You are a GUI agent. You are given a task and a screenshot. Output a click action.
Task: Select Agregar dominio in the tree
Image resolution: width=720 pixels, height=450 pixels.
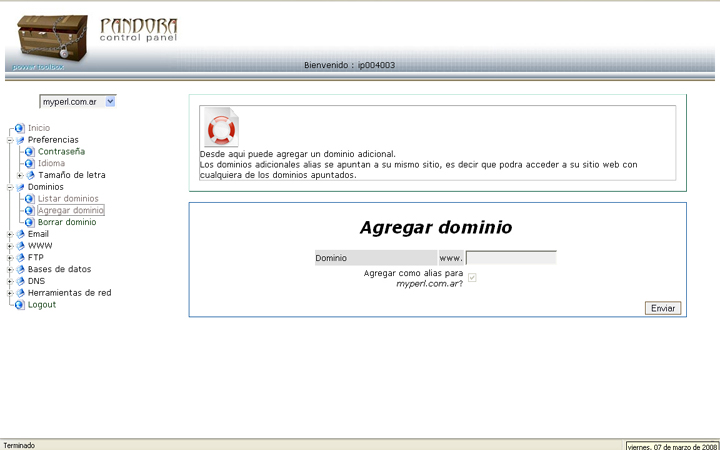[70, 211]
